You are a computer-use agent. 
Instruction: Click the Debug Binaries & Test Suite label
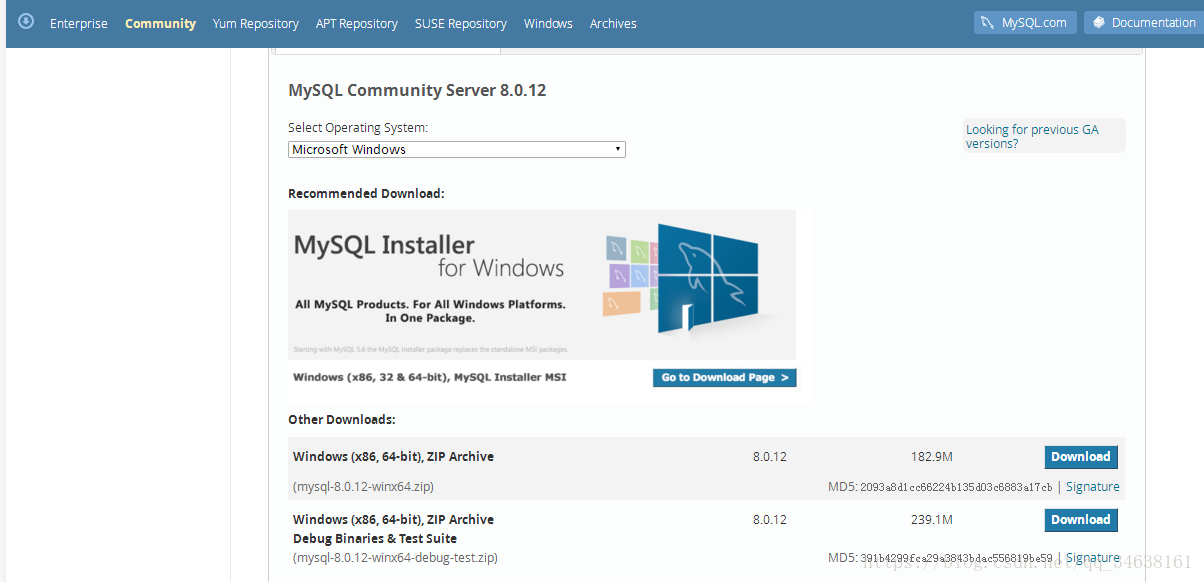(x=375, y=539)
